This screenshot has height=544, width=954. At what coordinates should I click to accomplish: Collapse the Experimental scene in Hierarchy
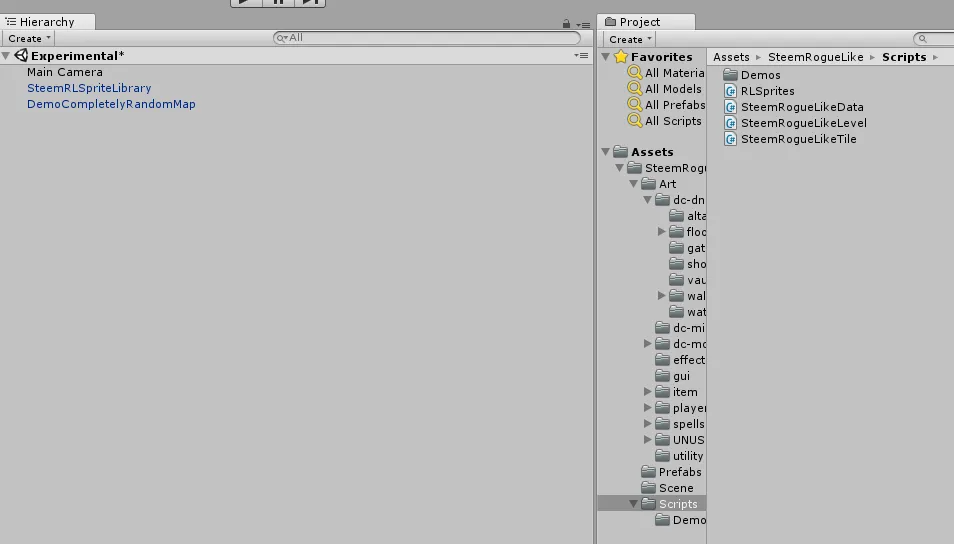5,56
